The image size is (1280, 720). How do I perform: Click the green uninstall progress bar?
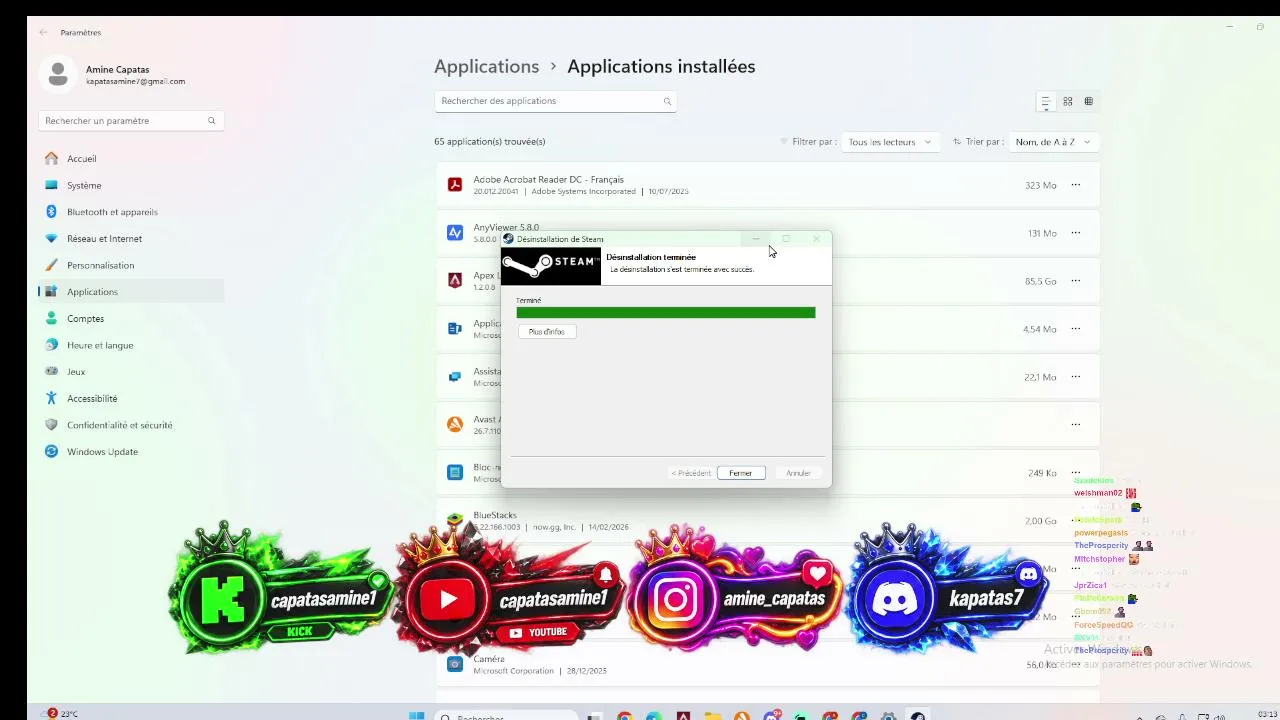coord(666,313)
